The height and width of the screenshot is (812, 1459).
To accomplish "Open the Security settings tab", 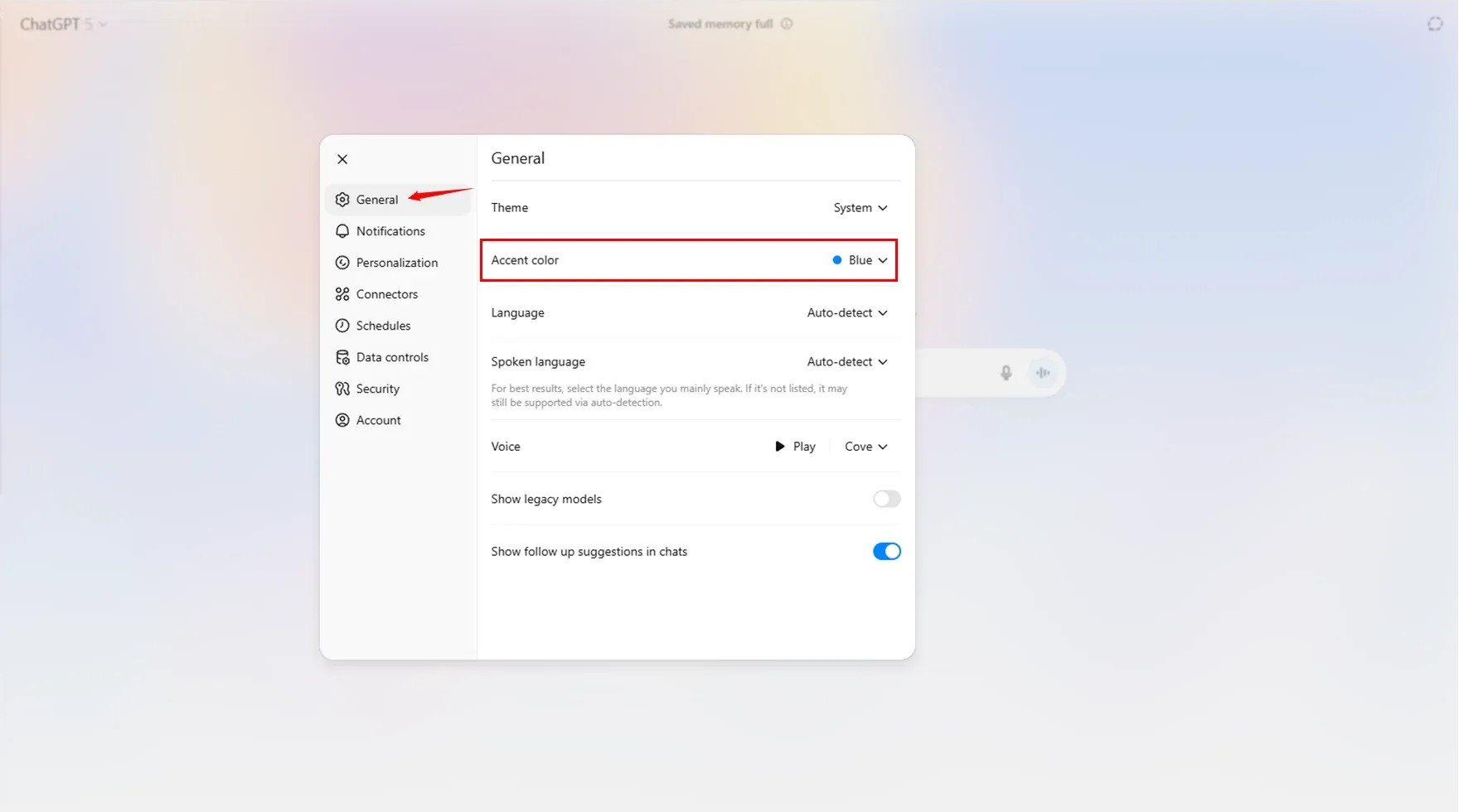I will click(399, 389).
